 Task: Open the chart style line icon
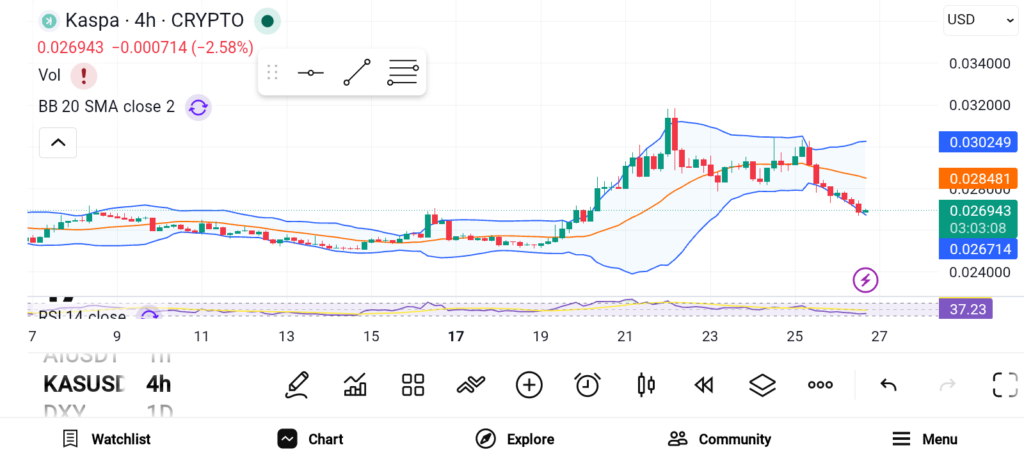coord(471,385)
